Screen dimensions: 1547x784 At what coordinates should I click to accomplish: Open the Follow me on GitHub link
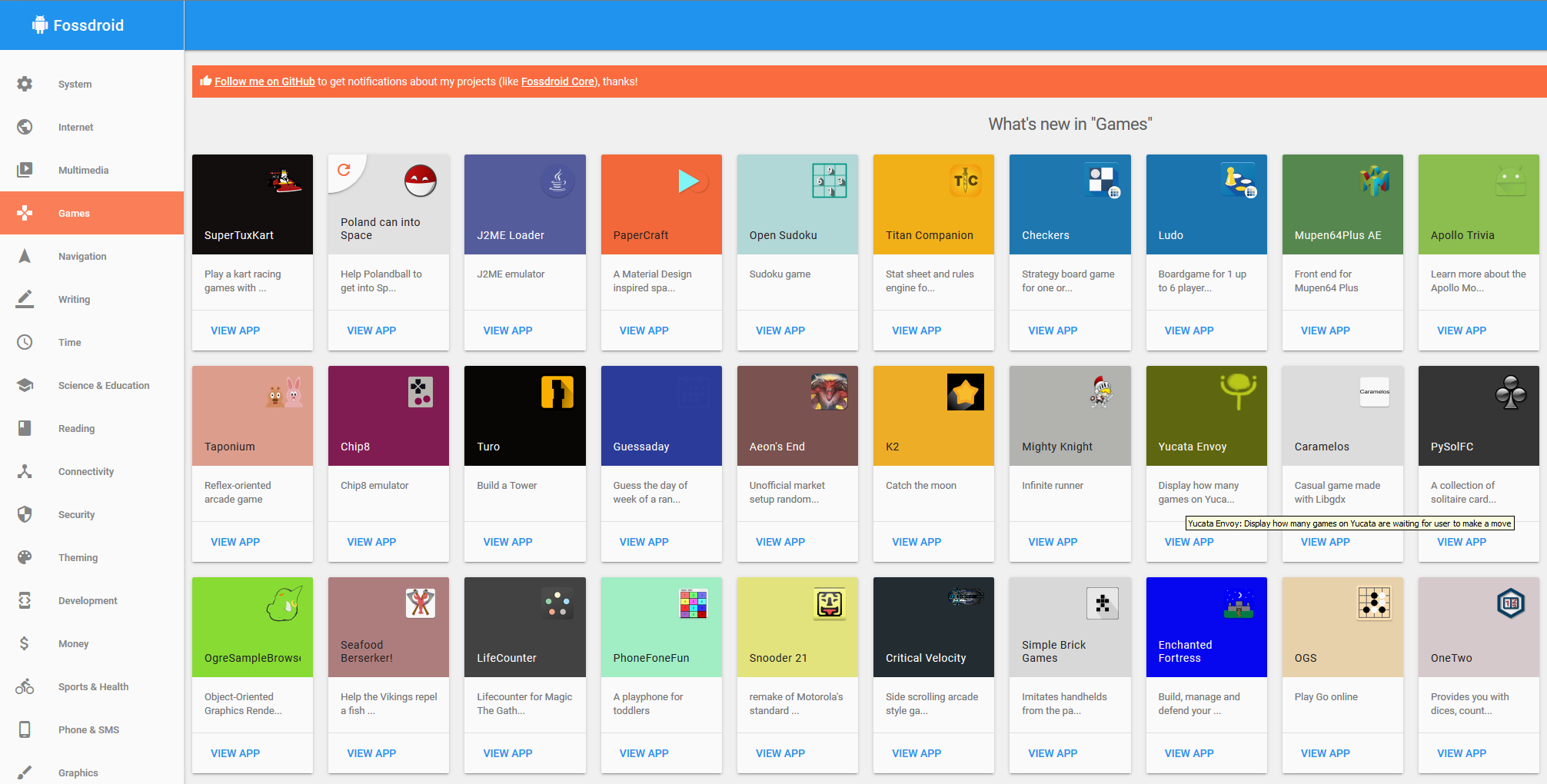[264, 81]
